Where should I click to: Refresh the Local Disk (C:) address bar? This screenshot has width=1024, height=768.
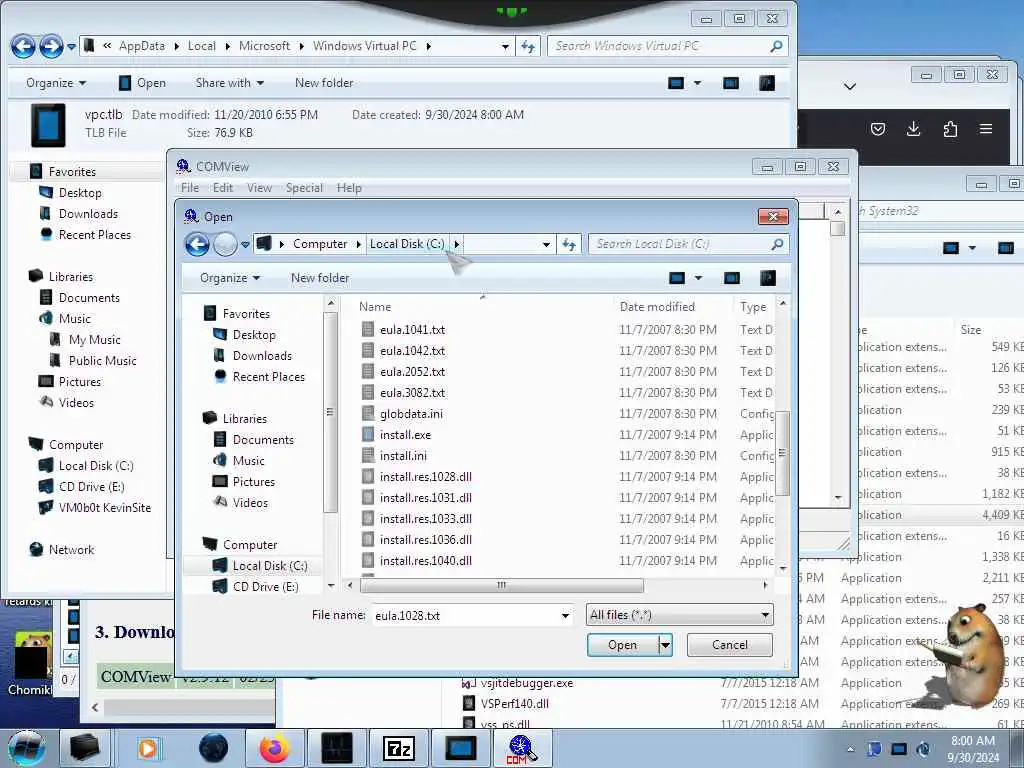click(x=569, y=244)
